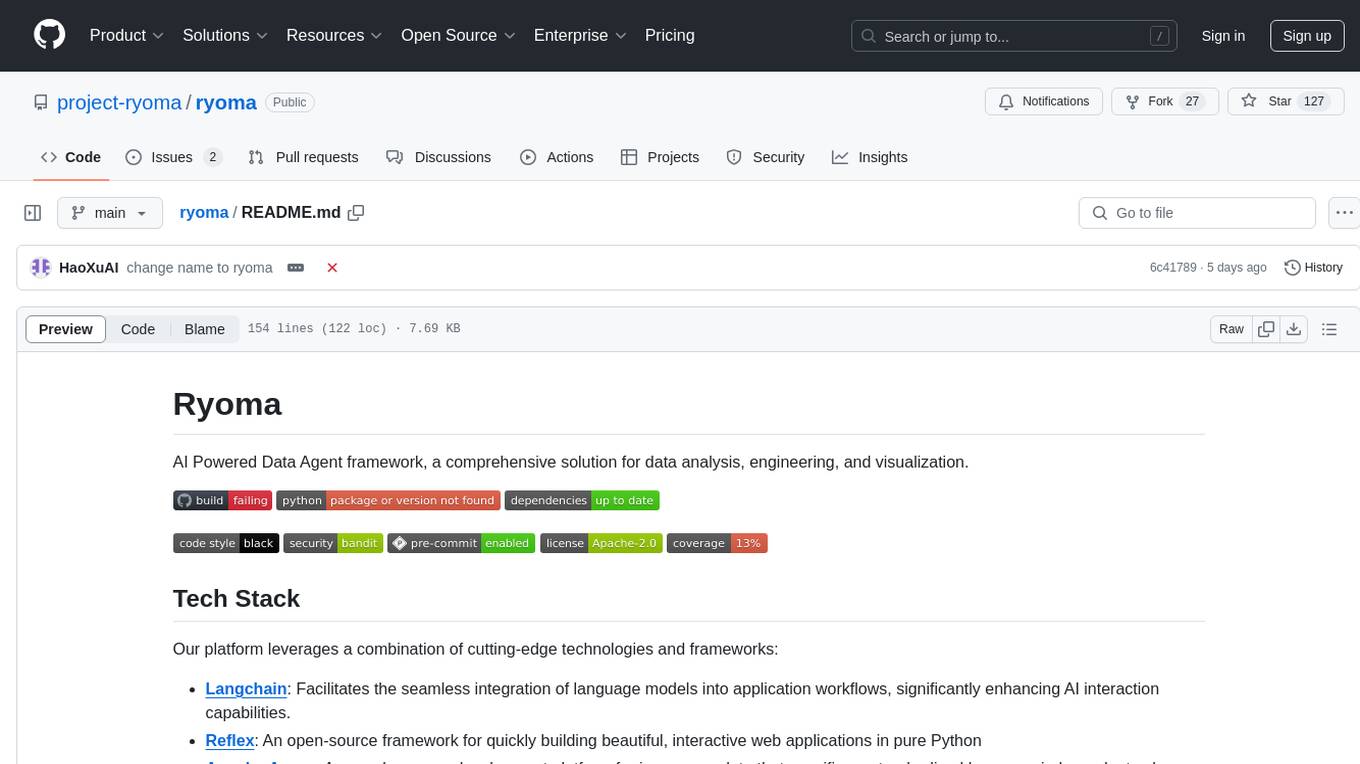Click the pre-commit enabled badge

click(x=462, y=543)
